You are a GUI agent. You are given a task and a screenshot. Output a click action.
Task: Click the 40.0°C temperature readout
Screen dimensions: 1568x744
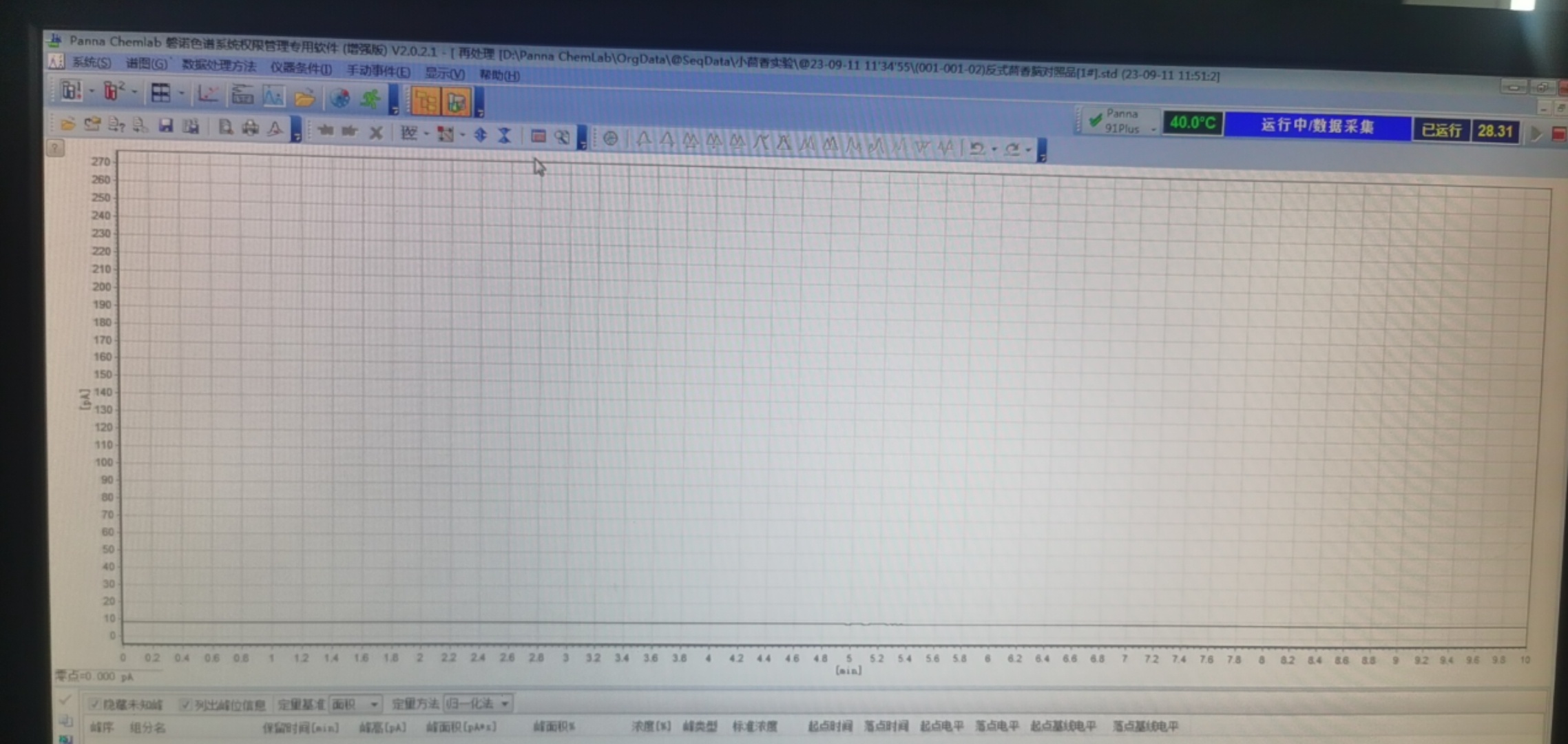pyautogui.click(x=1193, y=123)
